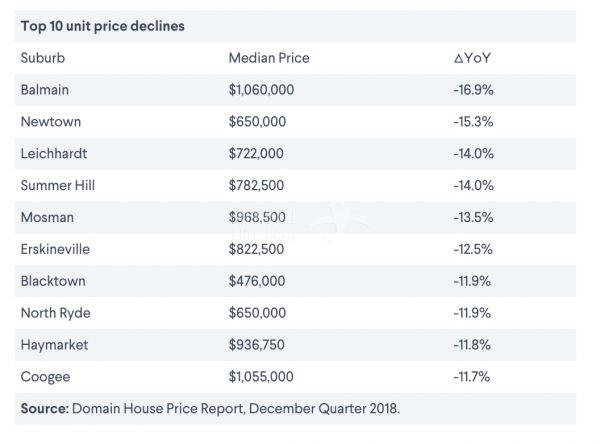Image resolution: width=600 pixels, height=444 pixels.
Task: Click the Haymarket suburb name
Action: (54, 345)
